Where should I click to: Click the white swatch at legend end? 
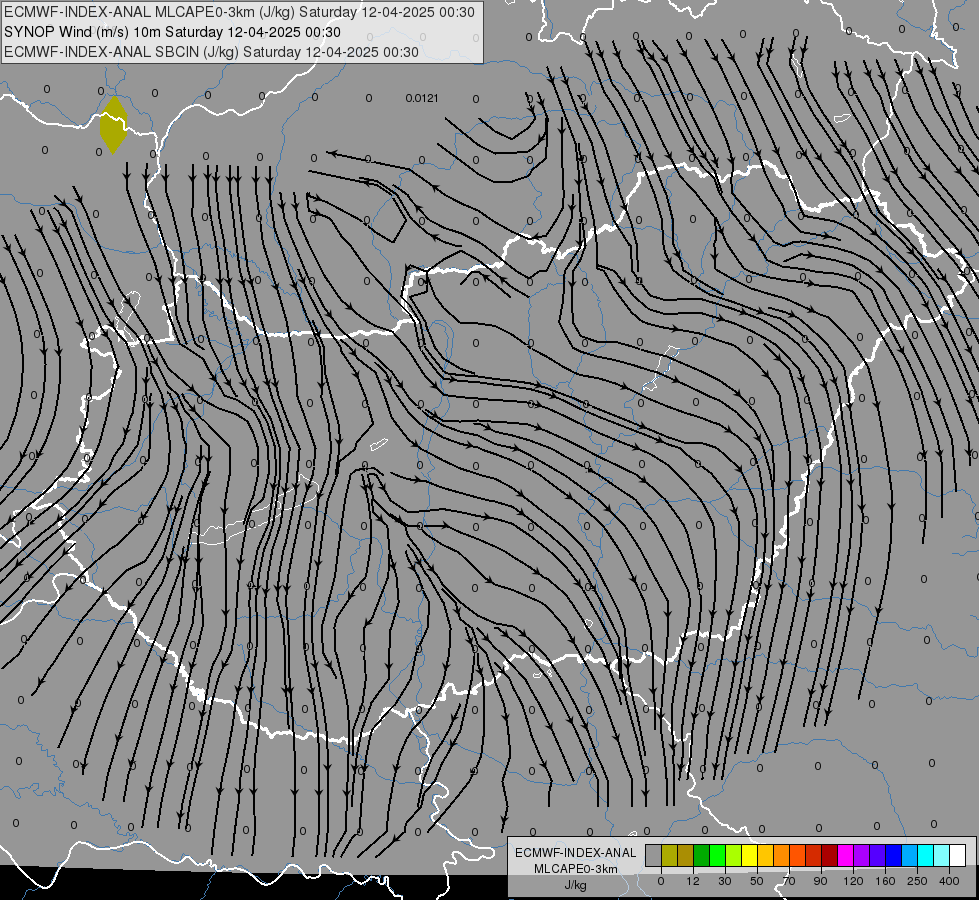[x=958, y=855]
